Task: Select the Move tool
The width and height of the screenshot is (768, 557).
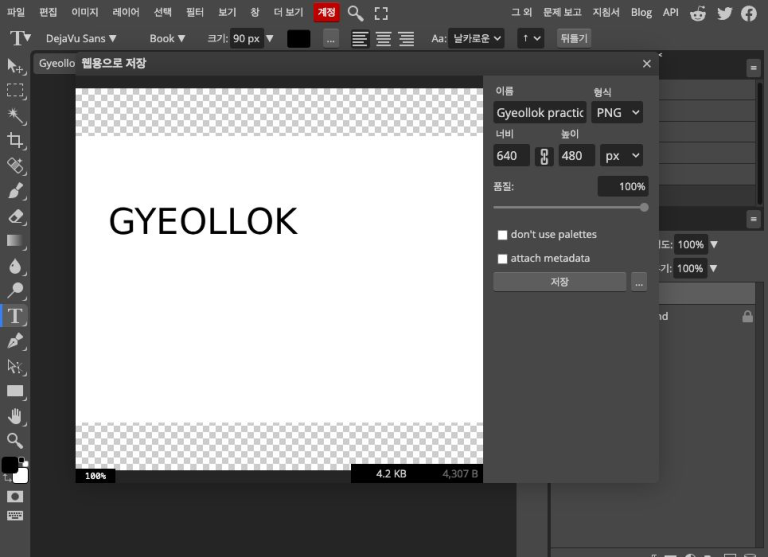Action: click(15, 66)
